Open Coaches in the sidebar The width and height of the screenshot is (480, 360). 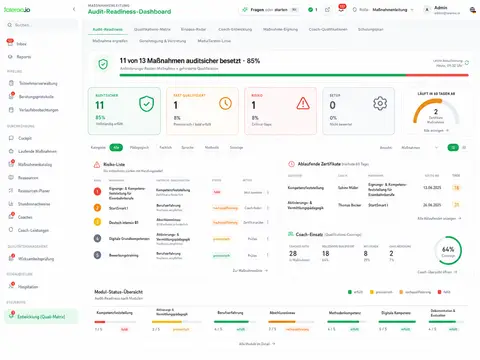tap(25, 217)
